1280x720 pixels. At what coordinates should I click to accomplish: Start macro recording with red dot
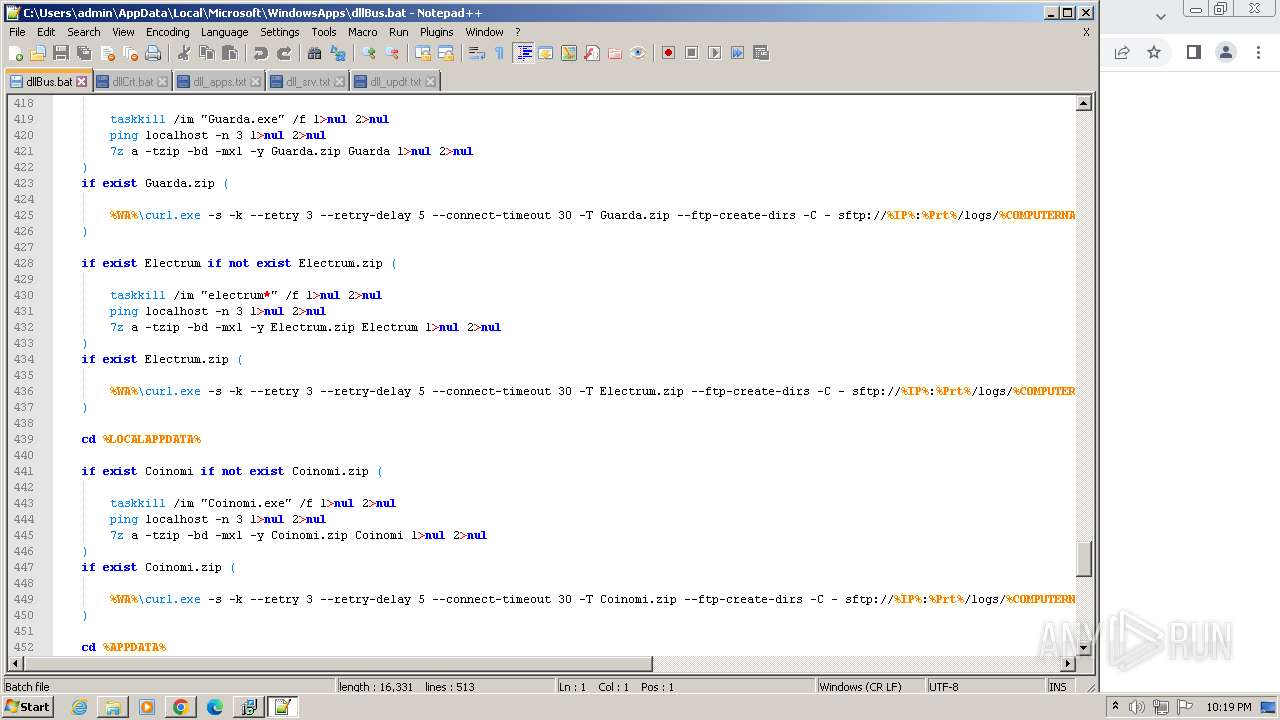(668, 53)
